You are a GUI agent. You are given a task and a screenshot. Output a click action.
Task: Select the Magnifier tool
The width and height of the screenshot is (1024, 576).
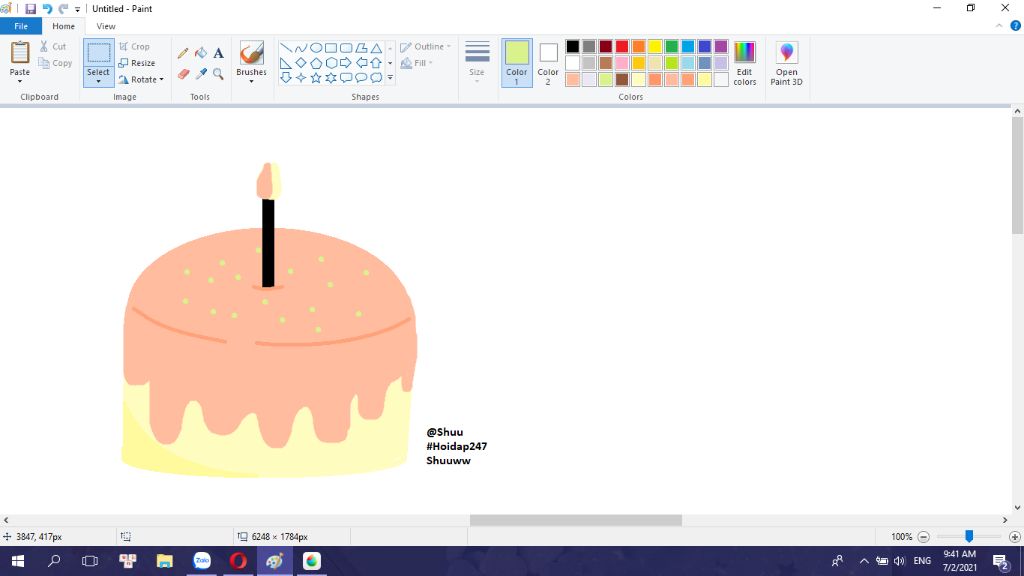[219, 74]
